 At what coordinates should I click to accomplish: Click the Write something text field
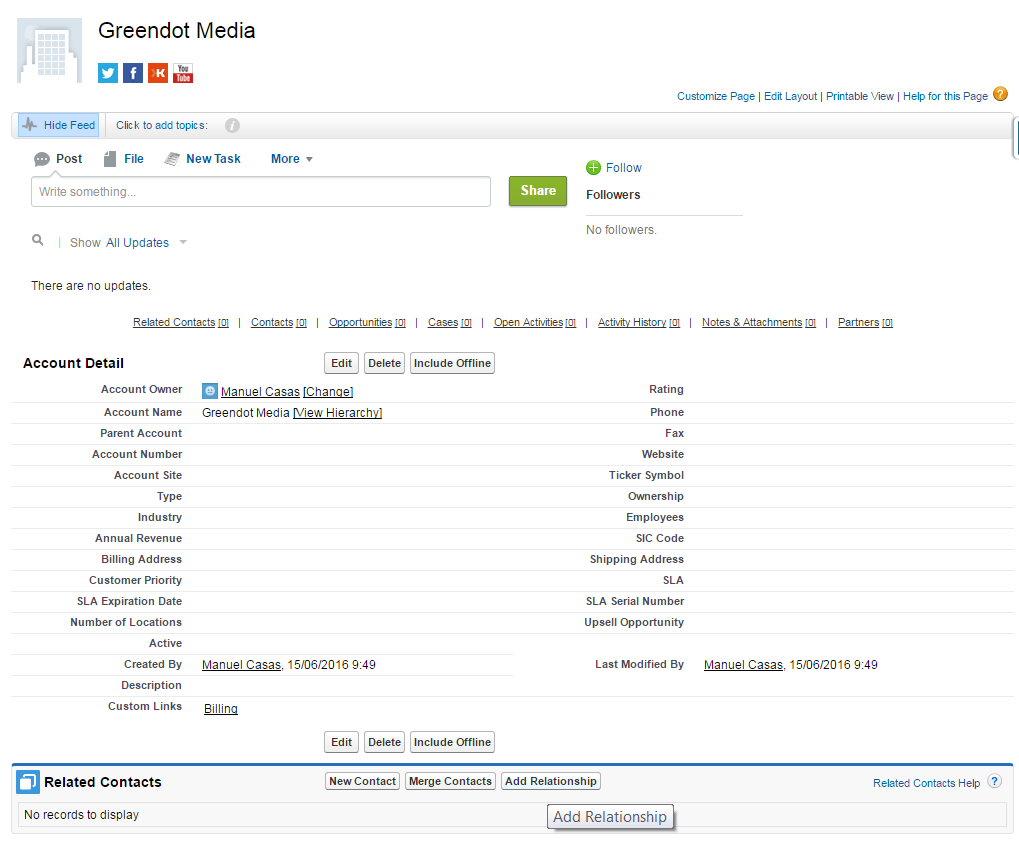[x=261, y=192]
